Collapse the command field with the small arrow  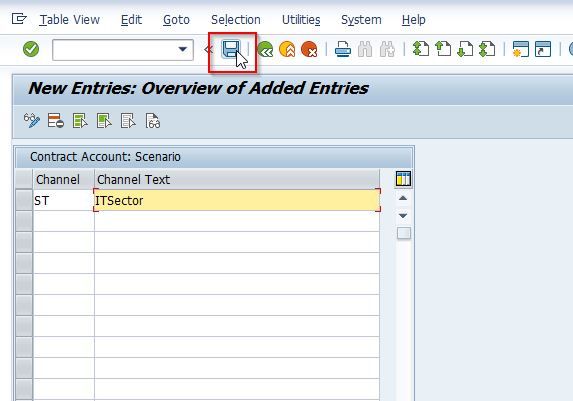tap(208, 49)
